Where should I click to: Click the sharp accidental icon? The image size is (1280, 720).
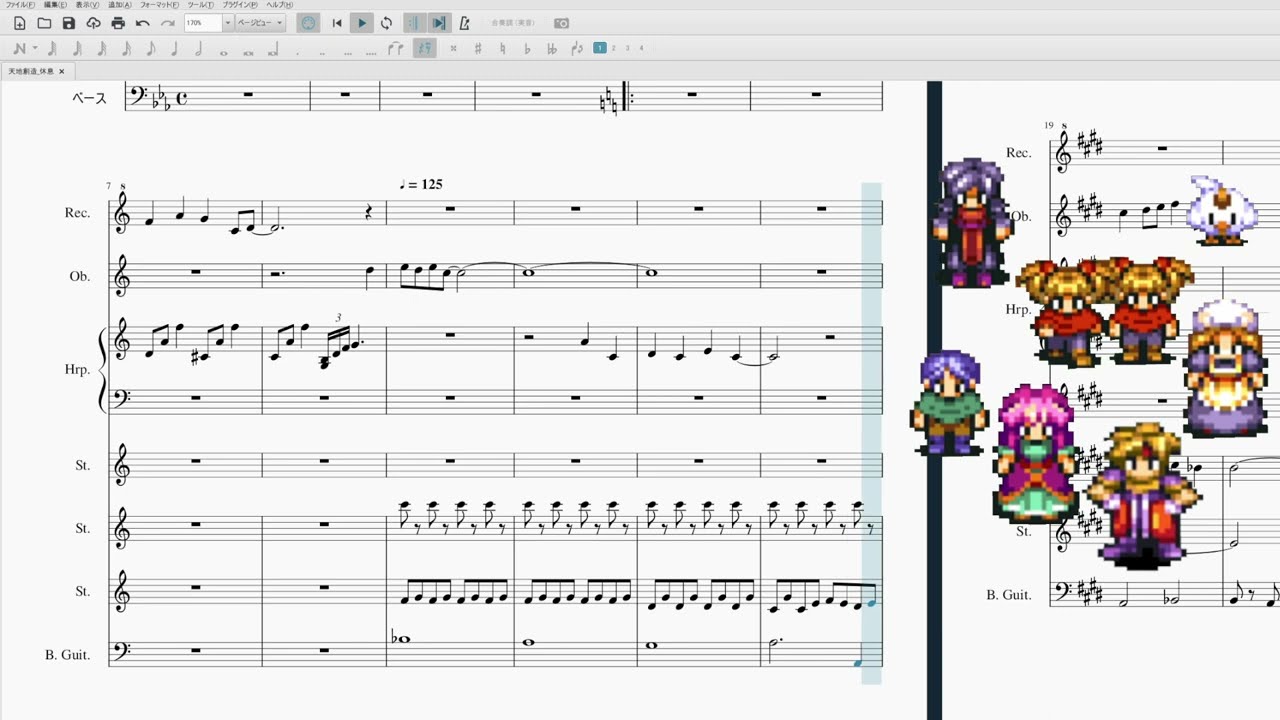(x=478, y=48)
